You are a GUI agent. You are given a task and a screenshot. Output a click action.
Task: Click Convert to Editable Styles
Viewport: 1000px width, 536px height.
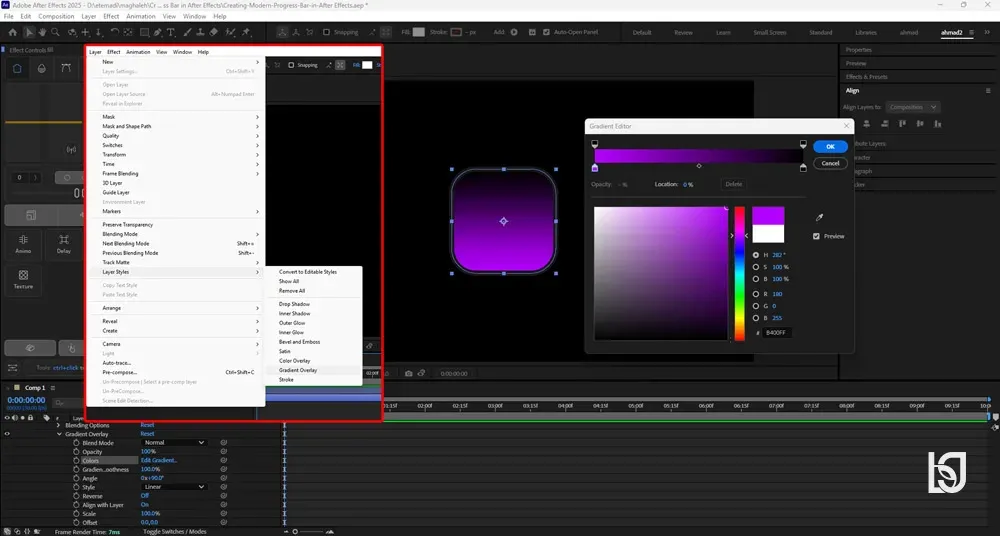307,272
